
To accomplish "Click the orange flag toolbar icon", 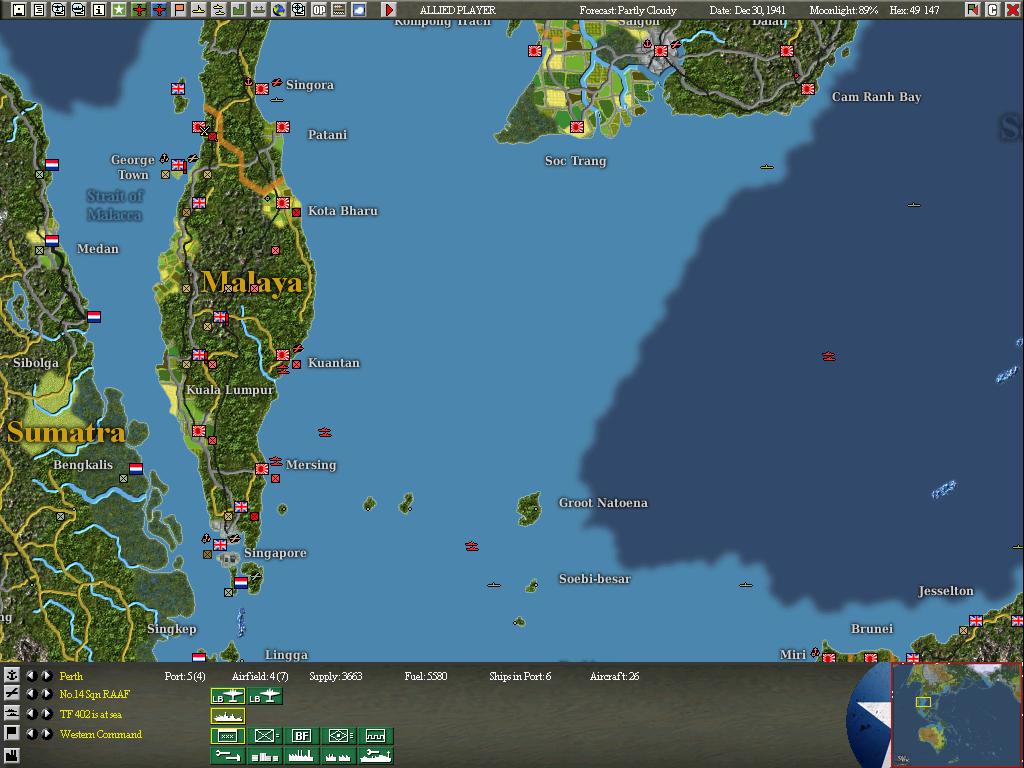I will 179,10.
